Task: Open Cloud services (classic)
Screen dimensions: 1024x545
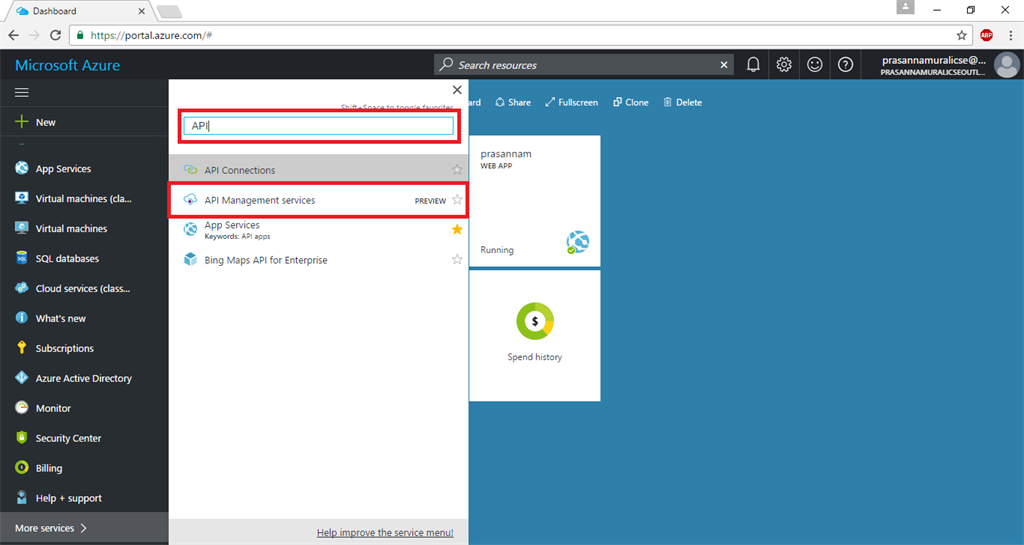Action: (84, 288)
